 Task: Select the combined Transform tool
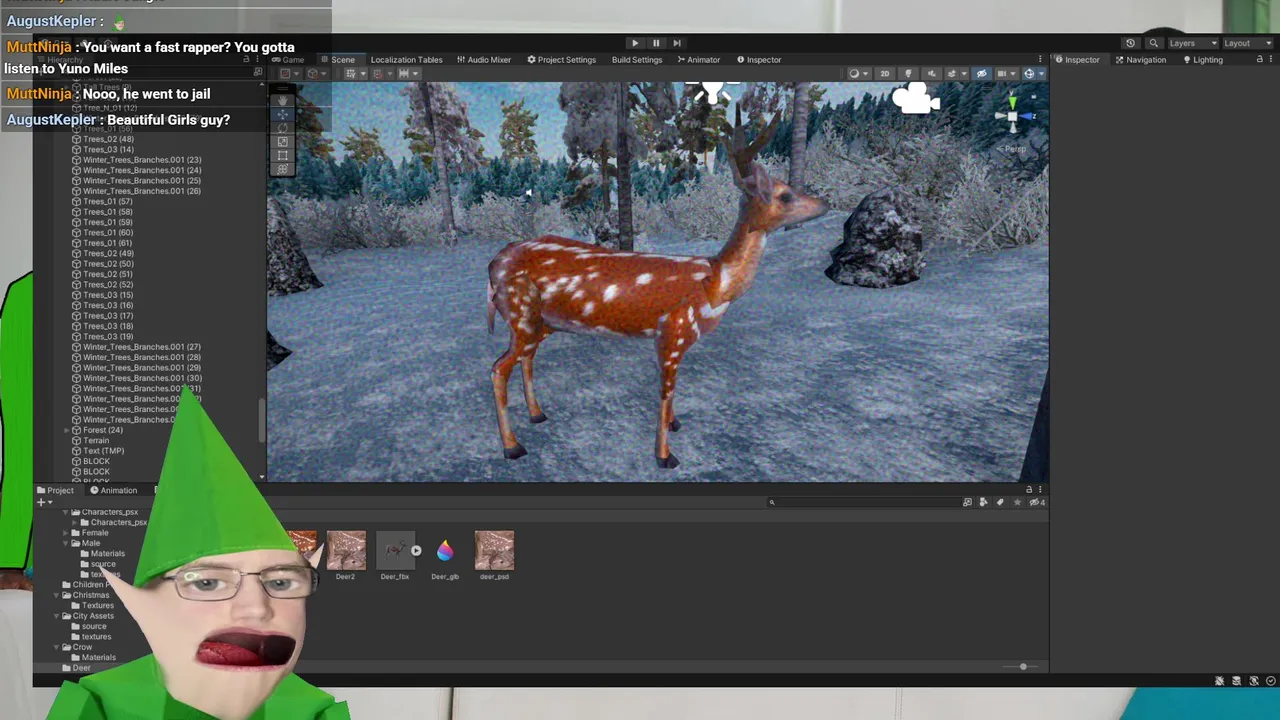tap(282, 168)
